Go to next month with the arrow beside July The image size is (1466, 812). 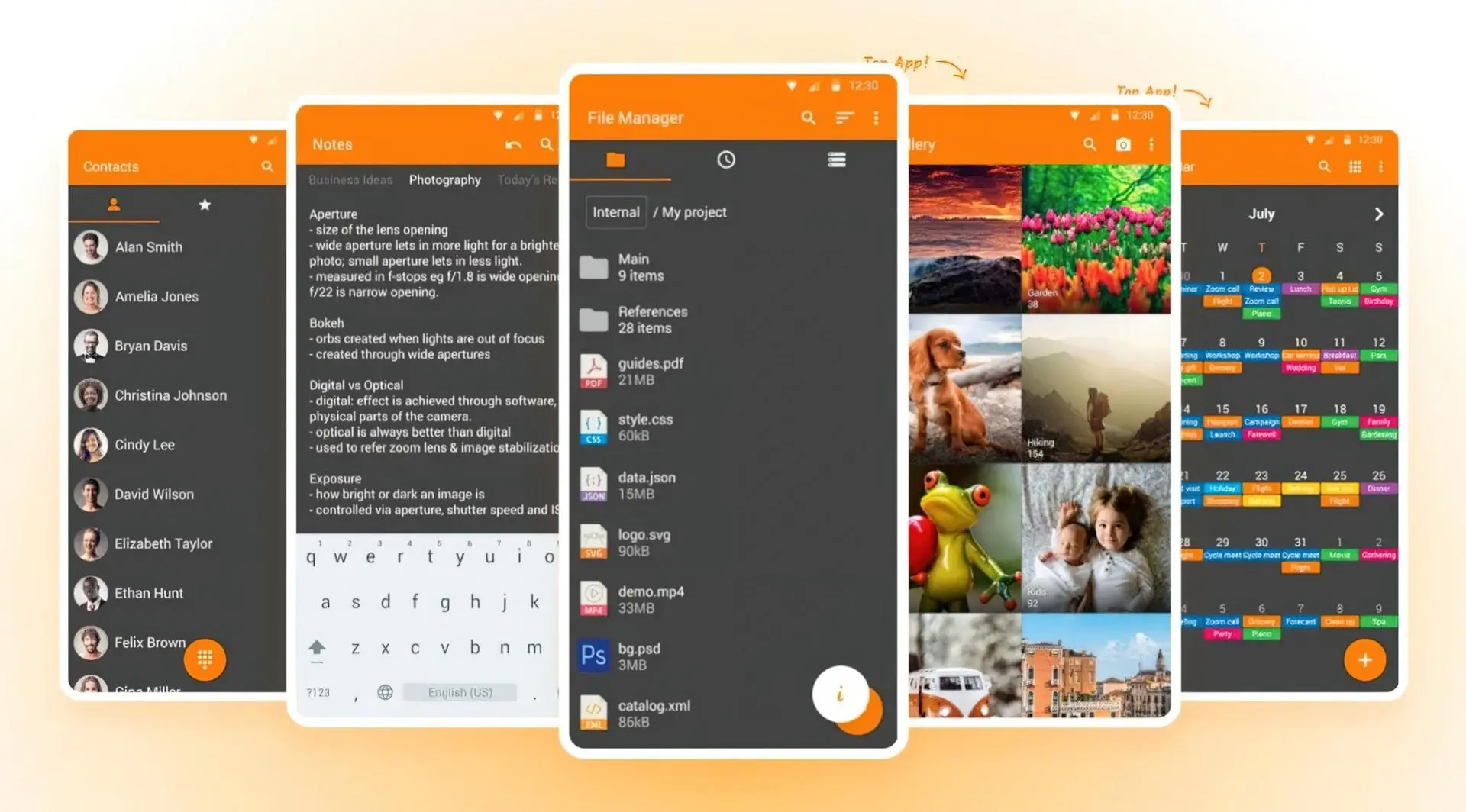click(1379, 214)
